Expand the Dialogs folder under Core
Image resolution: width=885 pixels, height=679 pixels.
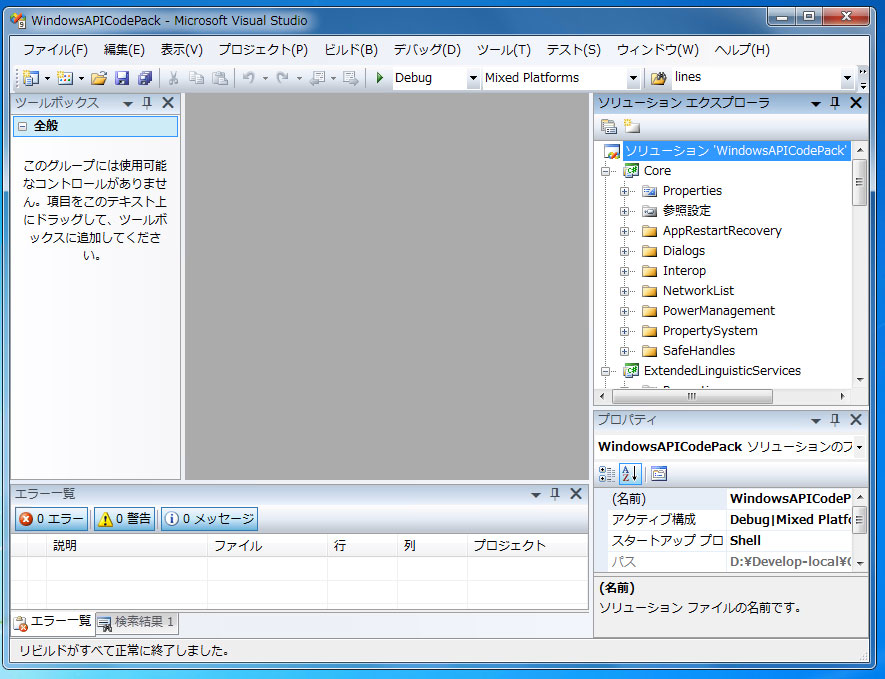pos(625,250)
